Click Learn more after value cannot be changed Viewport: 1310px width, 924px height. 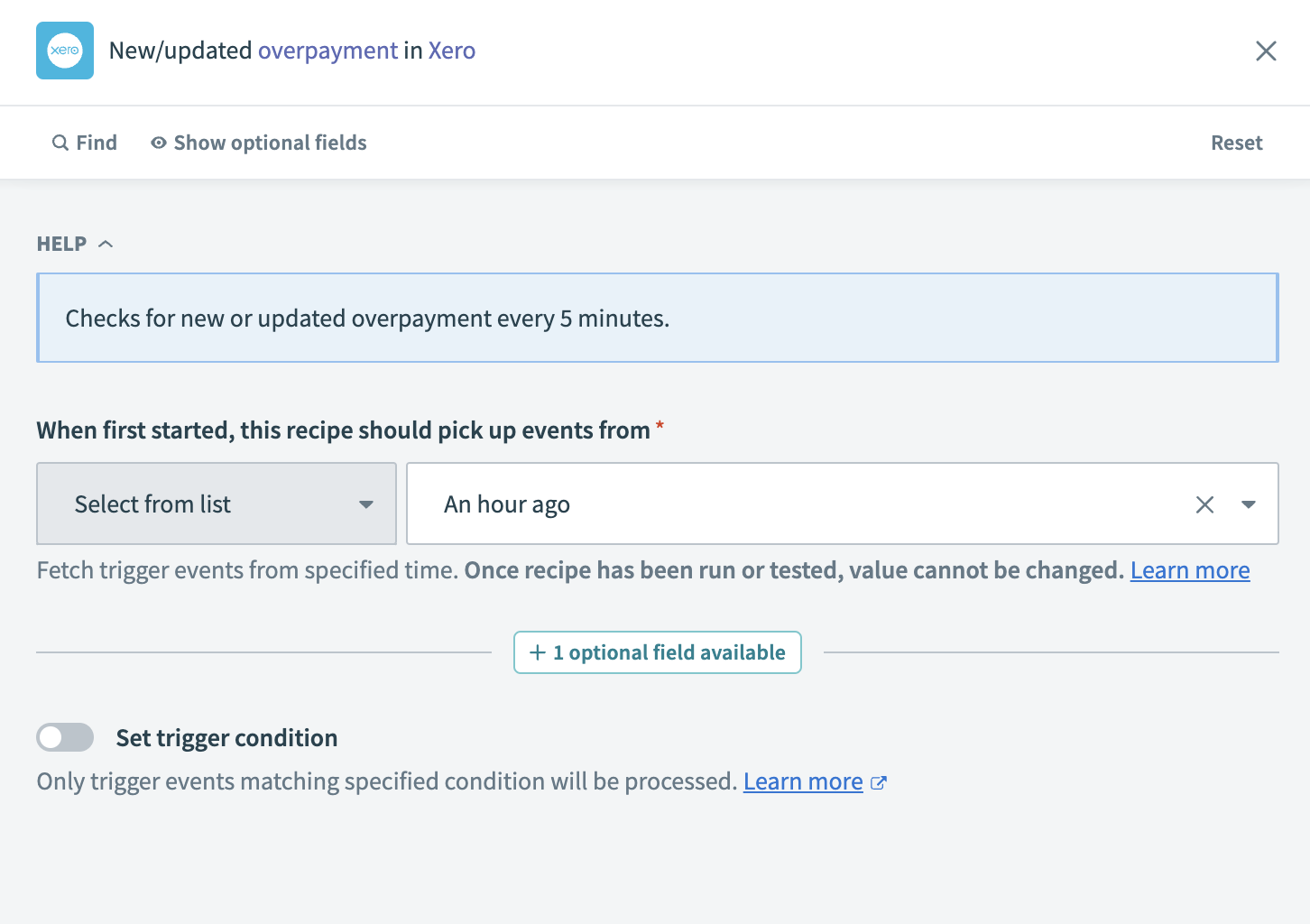pos(1189,569)
